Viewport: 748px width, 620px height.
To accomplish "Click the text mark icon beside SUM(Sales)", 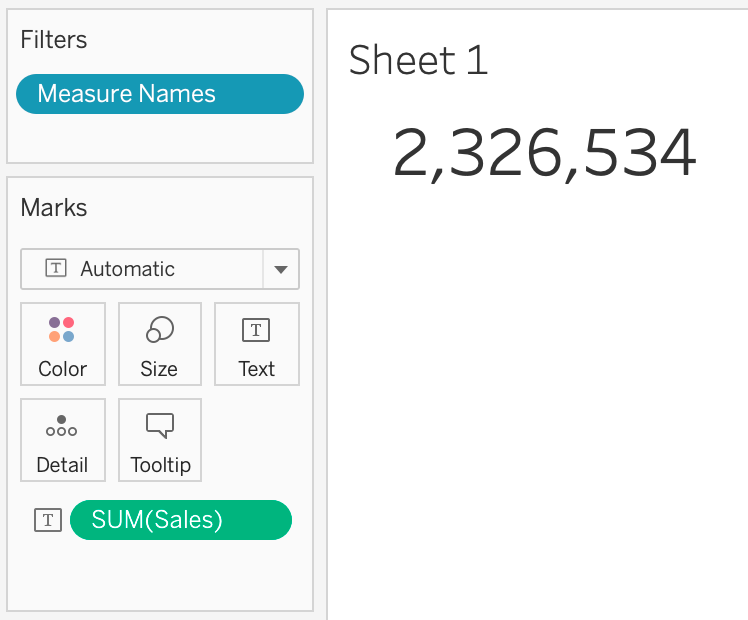I will click(x=48, y=520).
